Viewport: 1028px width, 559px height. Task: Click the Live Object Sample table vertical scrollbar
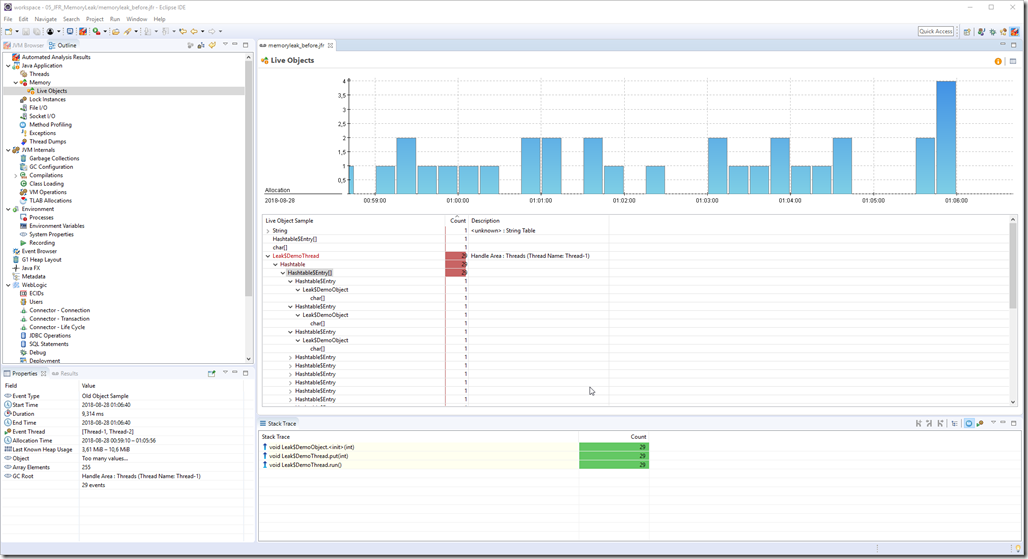pyautogui.click(x=1013, y=265)
